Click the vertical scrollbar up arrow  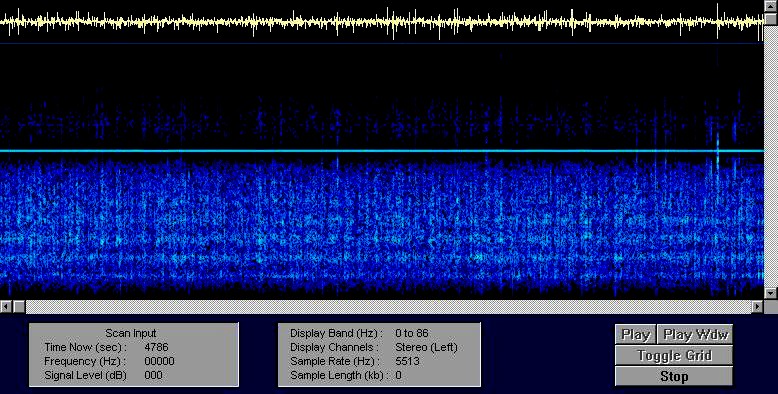click(x=771, y=5)
